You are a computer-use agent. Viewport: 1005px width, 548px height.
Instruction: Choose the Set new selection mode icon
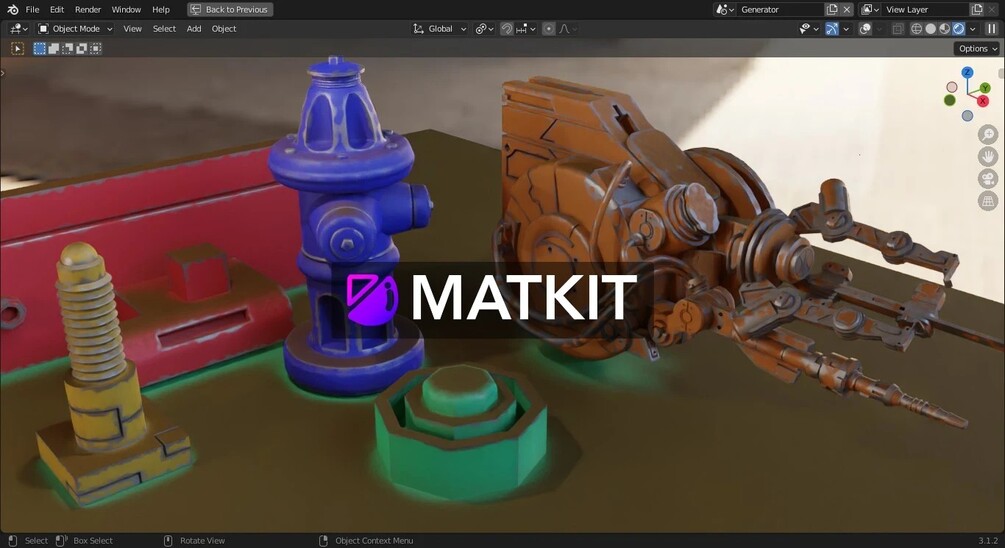click(40, 49)
